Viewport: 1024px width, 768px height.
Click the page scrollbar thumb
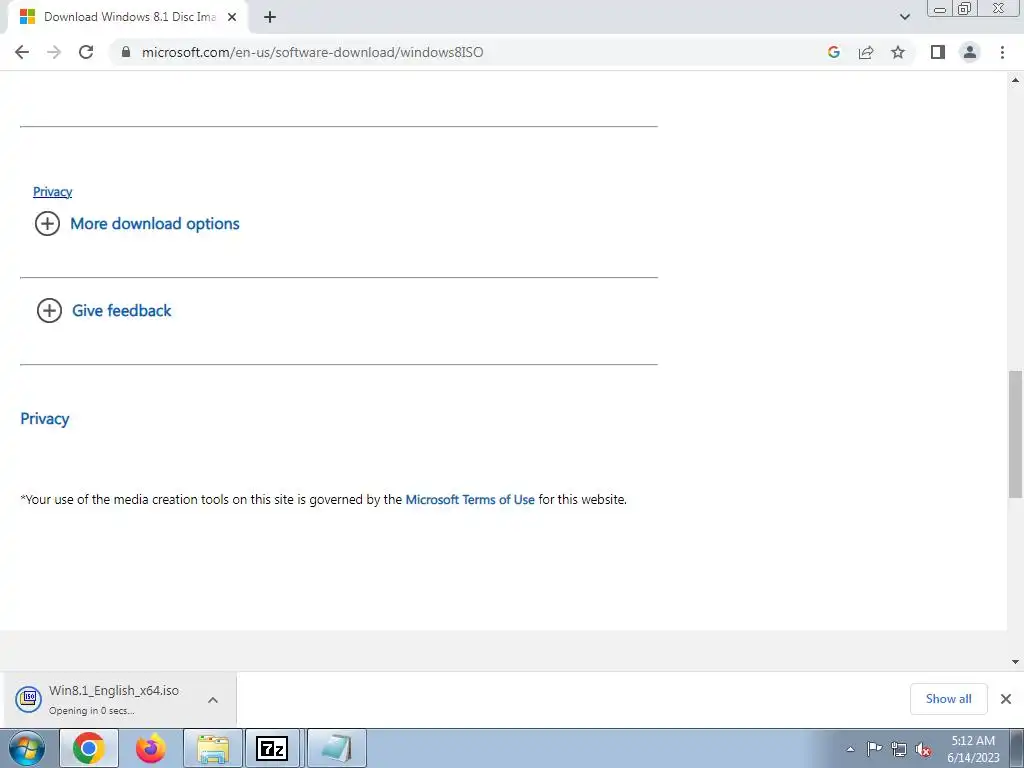[1016, 434]
